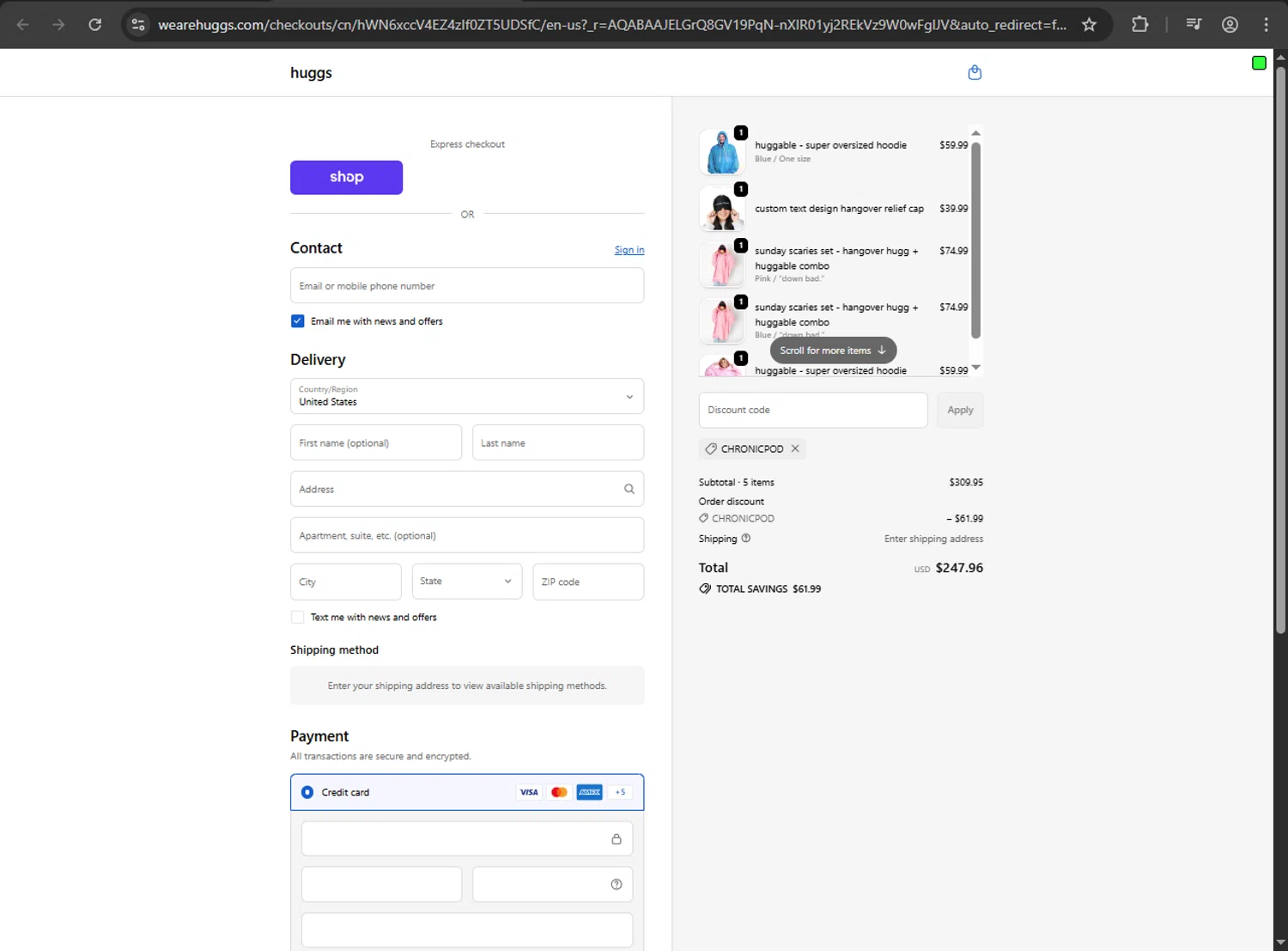Open the State dropdown
The height and width of the screenshot is (951, 1288).
467,582
